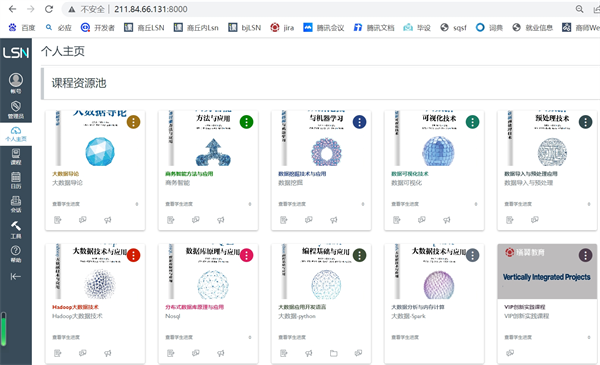Open the Hadoop大数据技术 course title link
This screenshot has width=600, height=365.
click(x=75, y=307)
